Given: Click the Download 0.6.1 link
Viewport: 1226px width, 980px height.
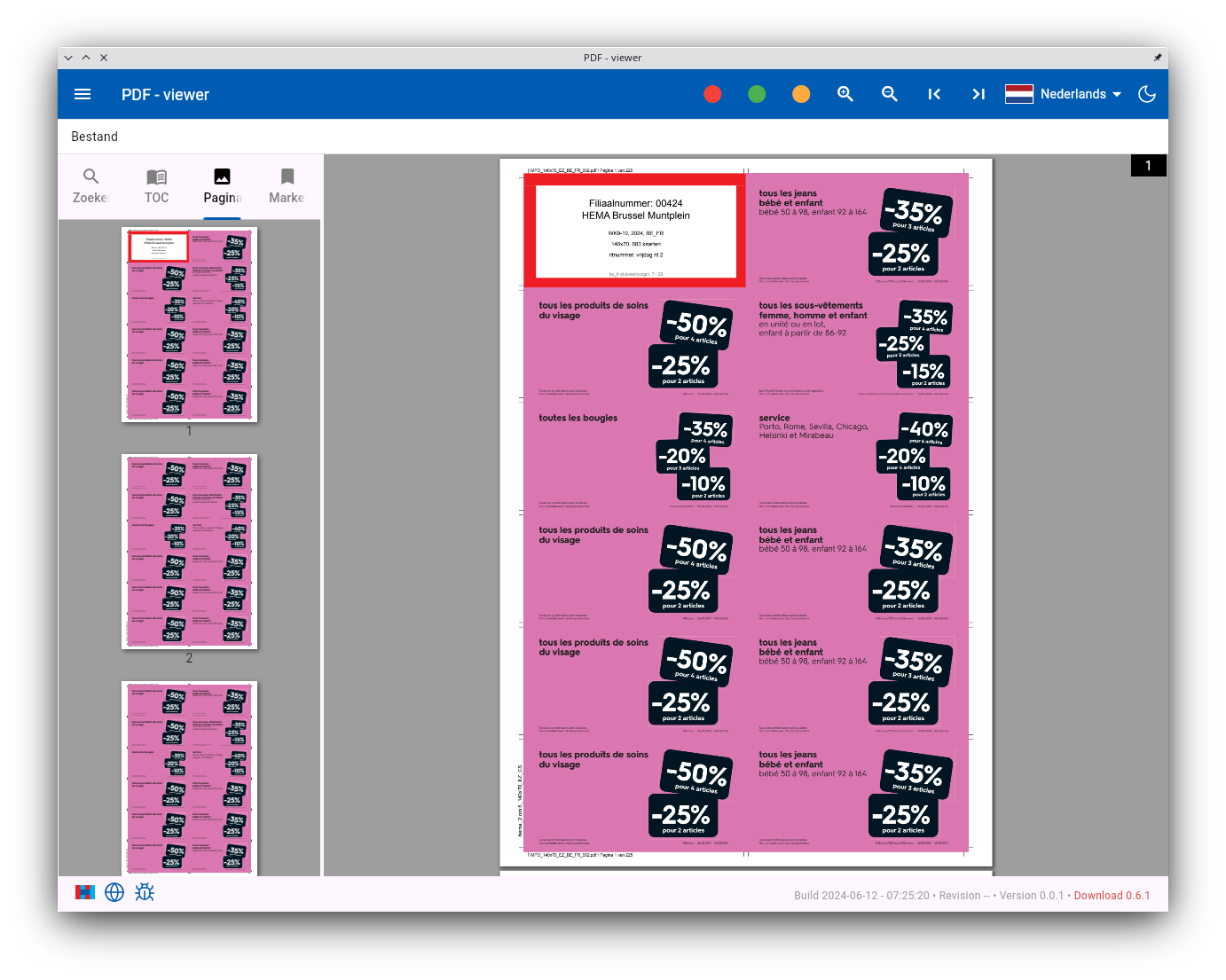Looking at the screenshot, I should coord(1112,896).
